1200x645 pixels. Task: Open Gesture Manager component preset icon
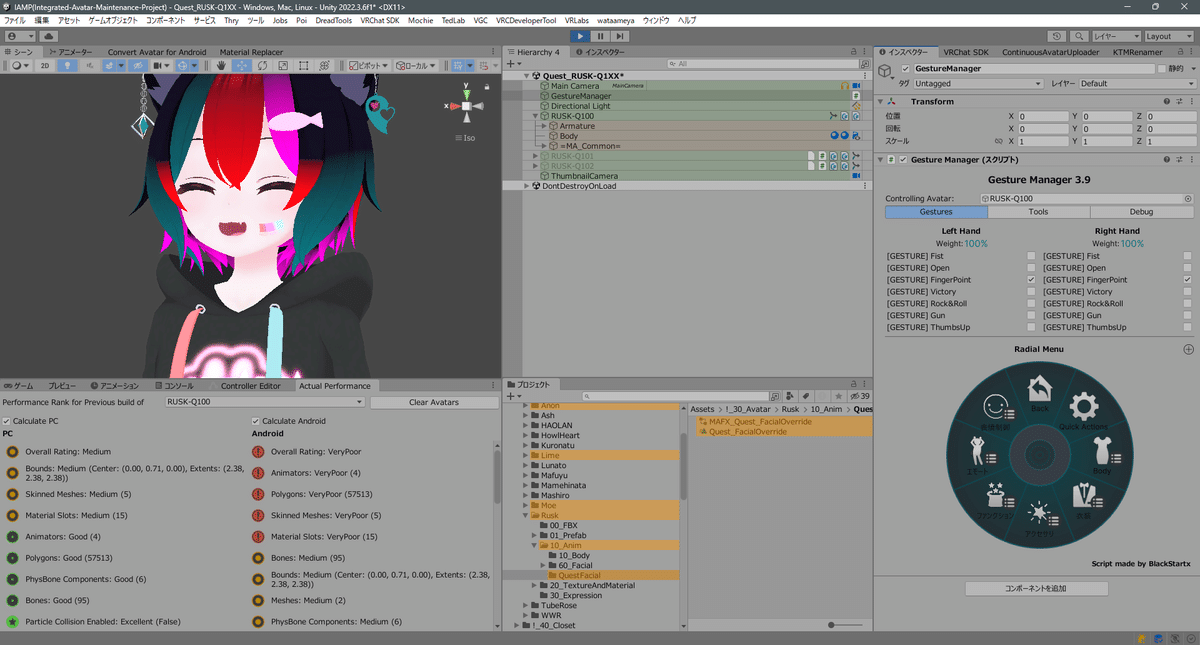point(1179,160)
